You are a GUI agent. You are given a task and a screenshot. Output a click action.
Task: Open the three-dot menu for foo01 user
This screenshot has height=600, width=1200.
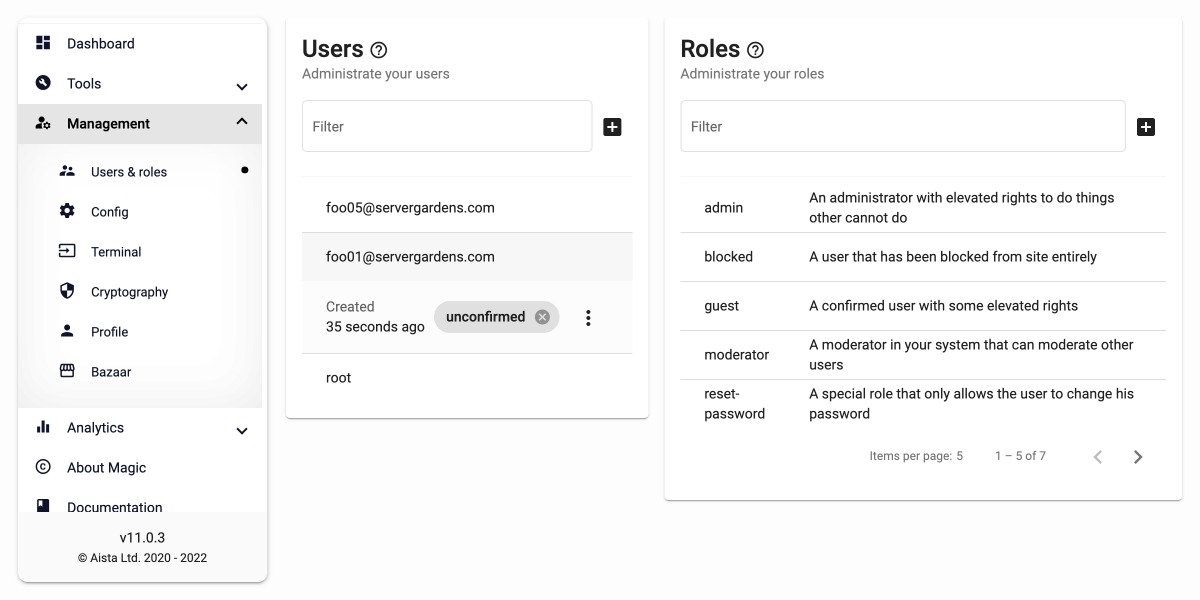point(588,318)
